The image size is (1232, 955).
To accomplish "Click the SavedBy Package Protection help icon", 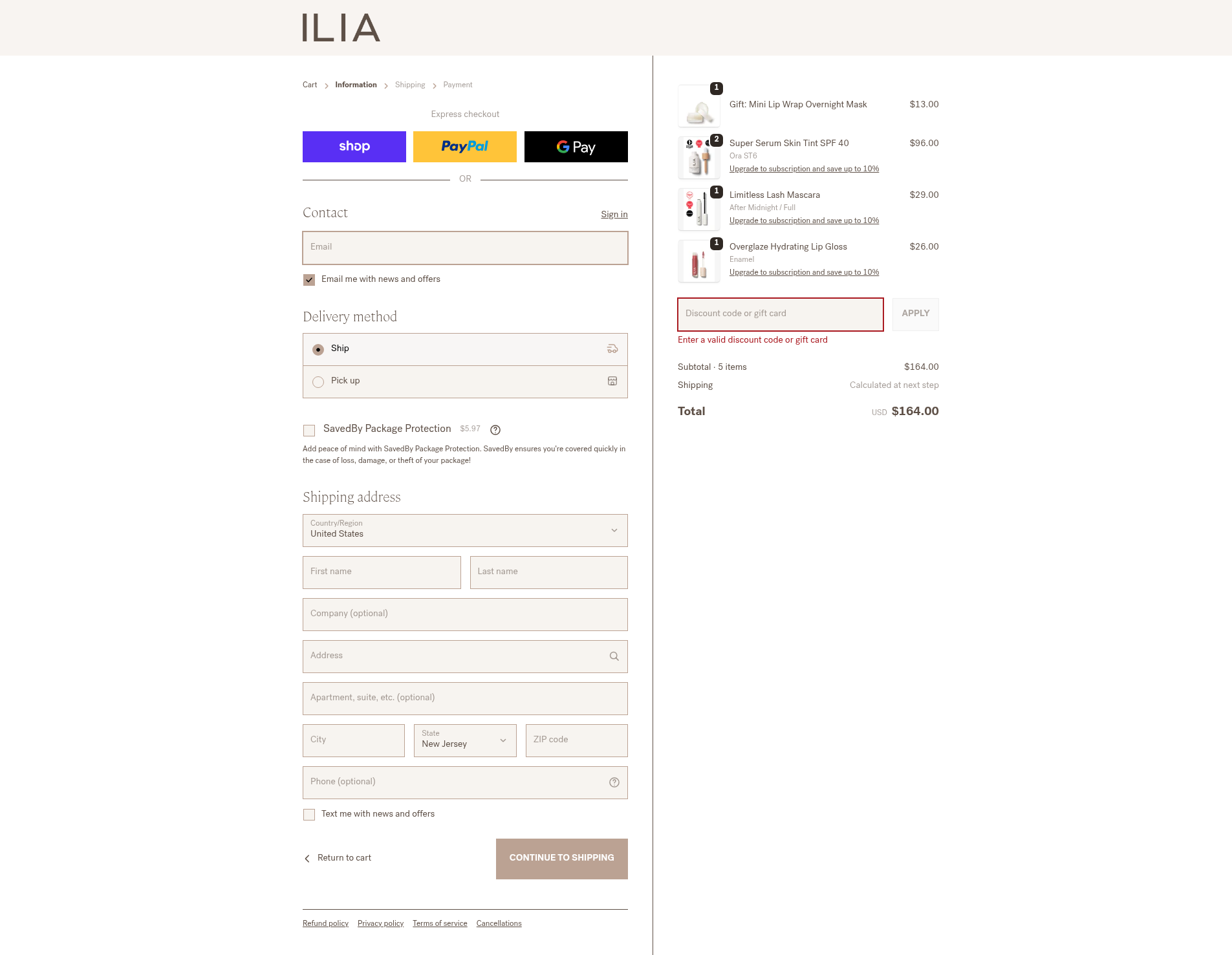I will [495, 430].
